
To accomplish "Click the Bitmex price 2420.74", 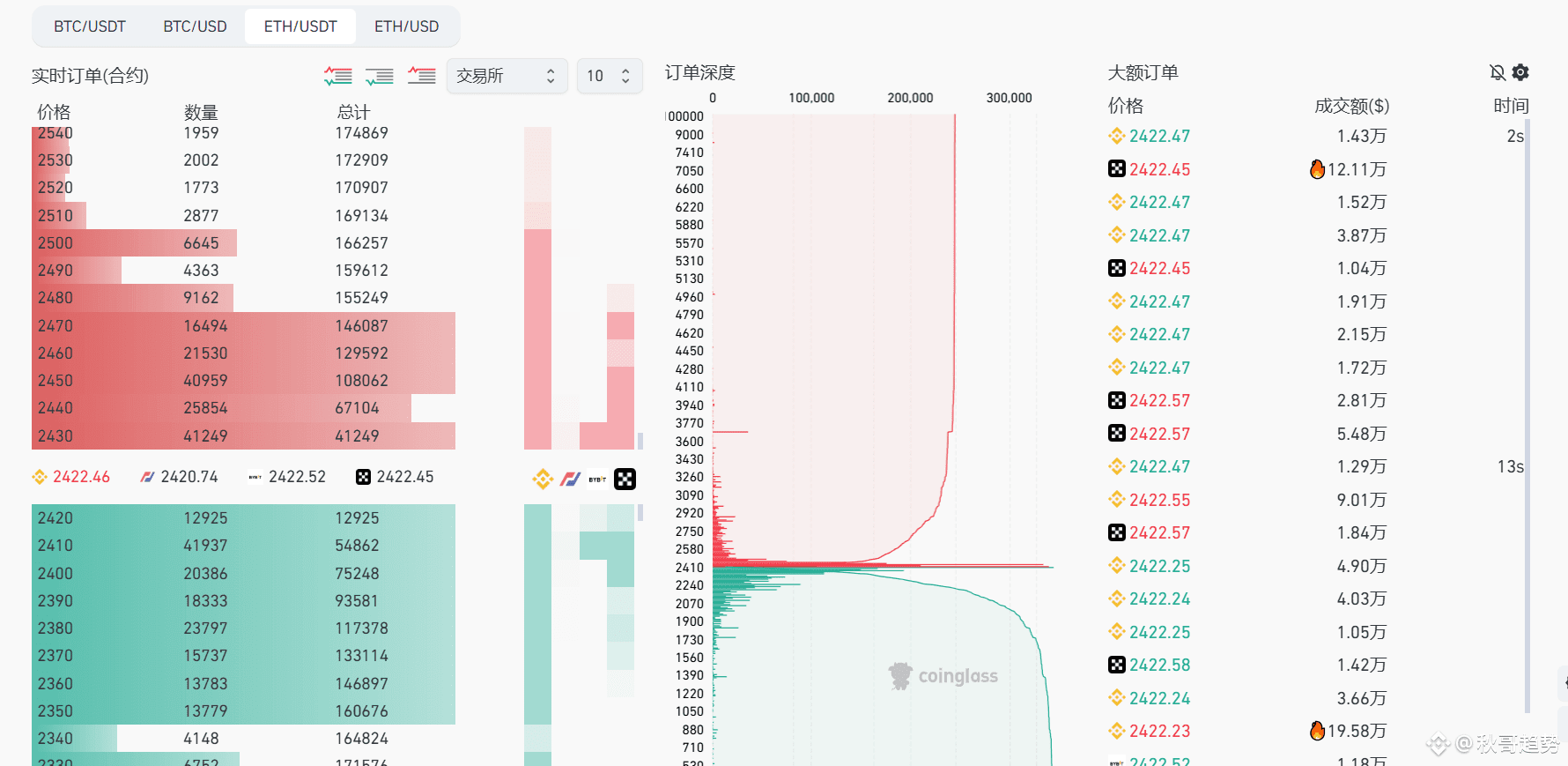I will coord(189,477).
